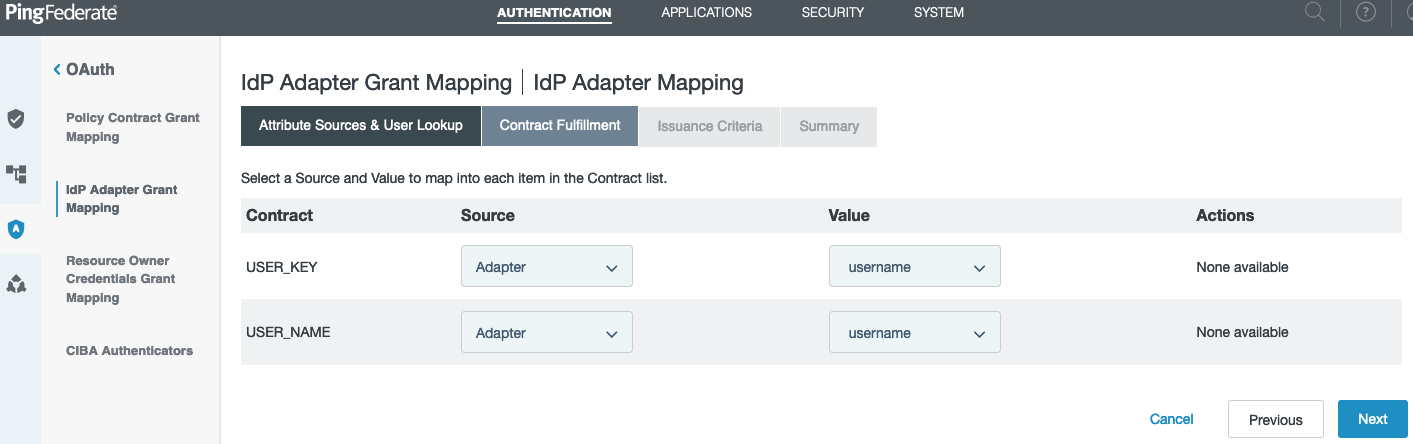The image size is (1413, 444).
Task: Click the three-shapes cluster icon in left rail
Action: 16,284
